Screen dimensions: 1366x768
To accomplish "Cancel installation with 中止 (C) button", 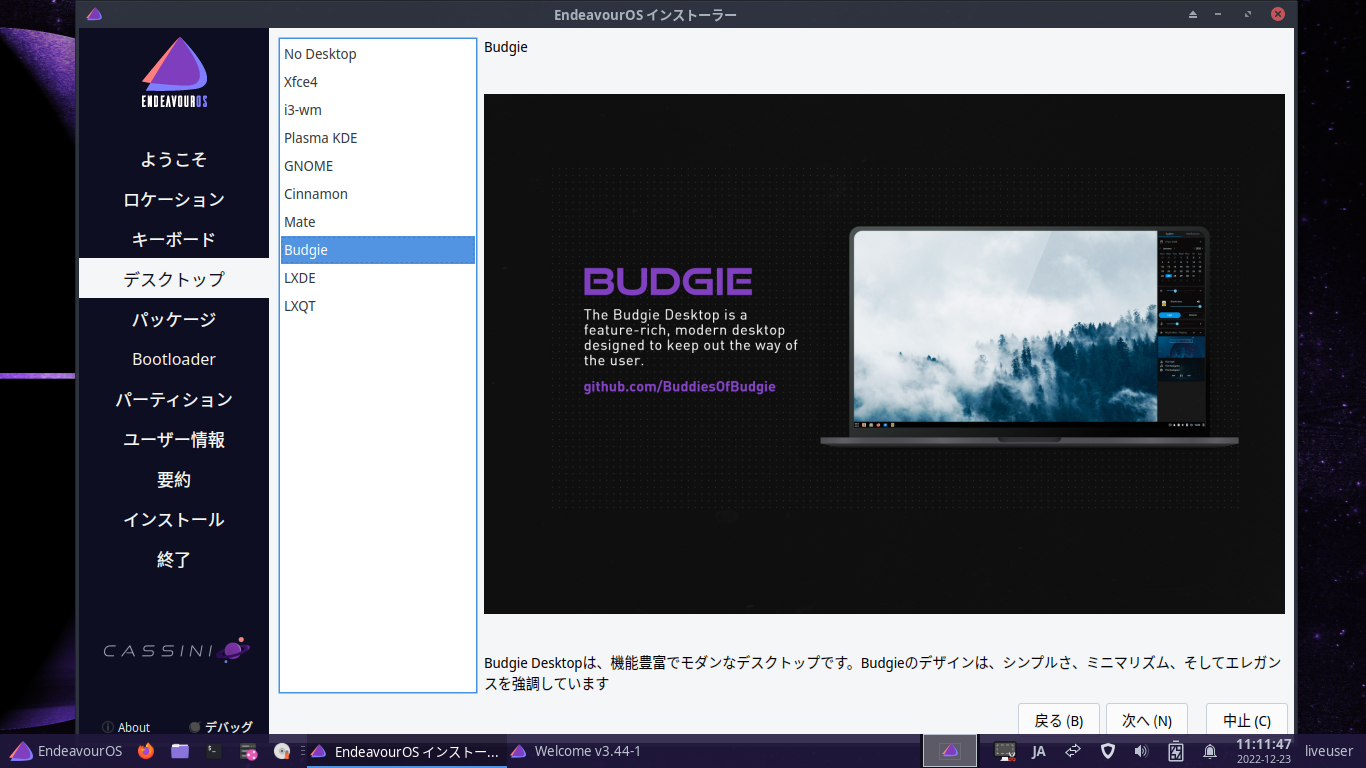I will 1247,720.
